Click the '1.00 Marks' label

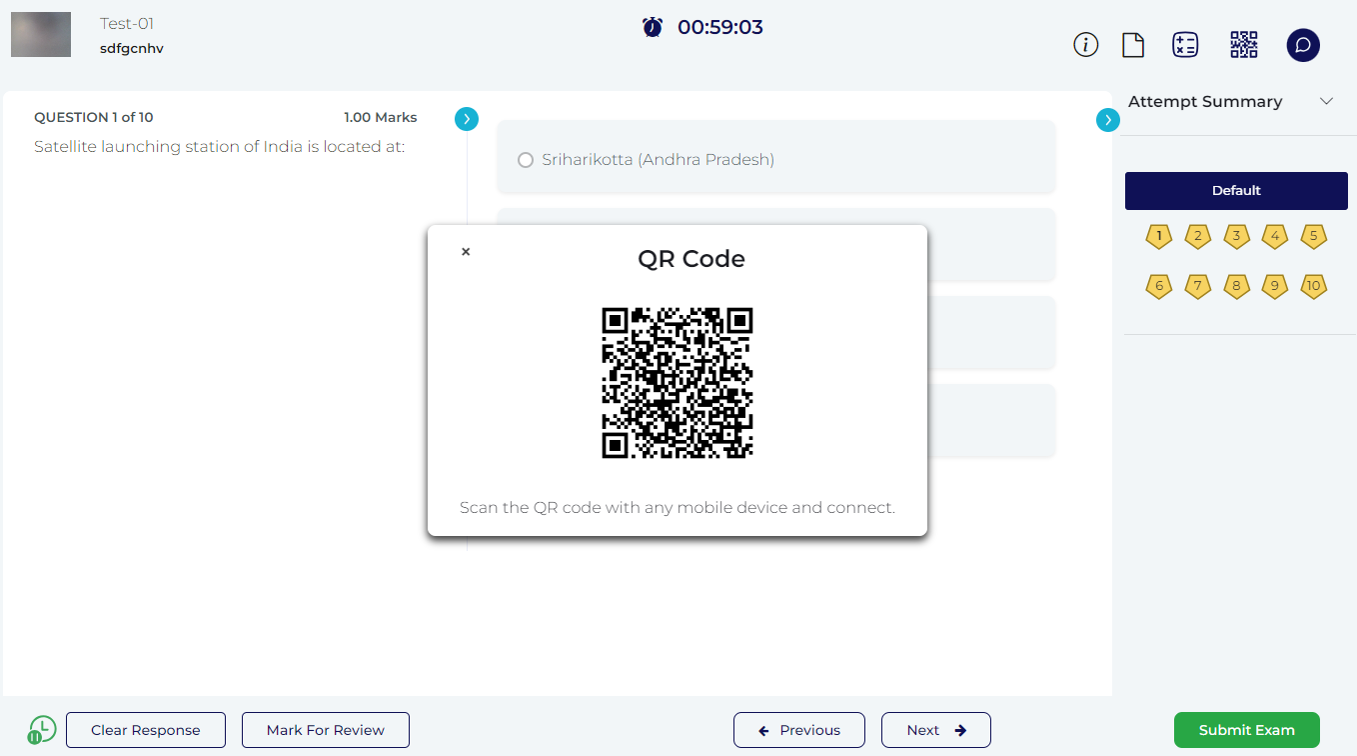click(380, 117)
